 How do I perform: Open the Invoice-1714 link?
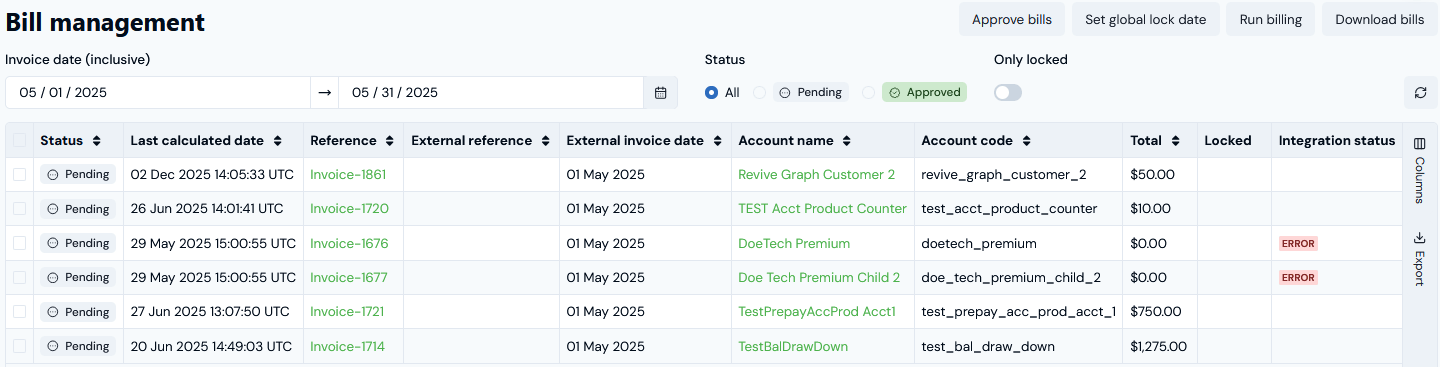click(347, 346)
